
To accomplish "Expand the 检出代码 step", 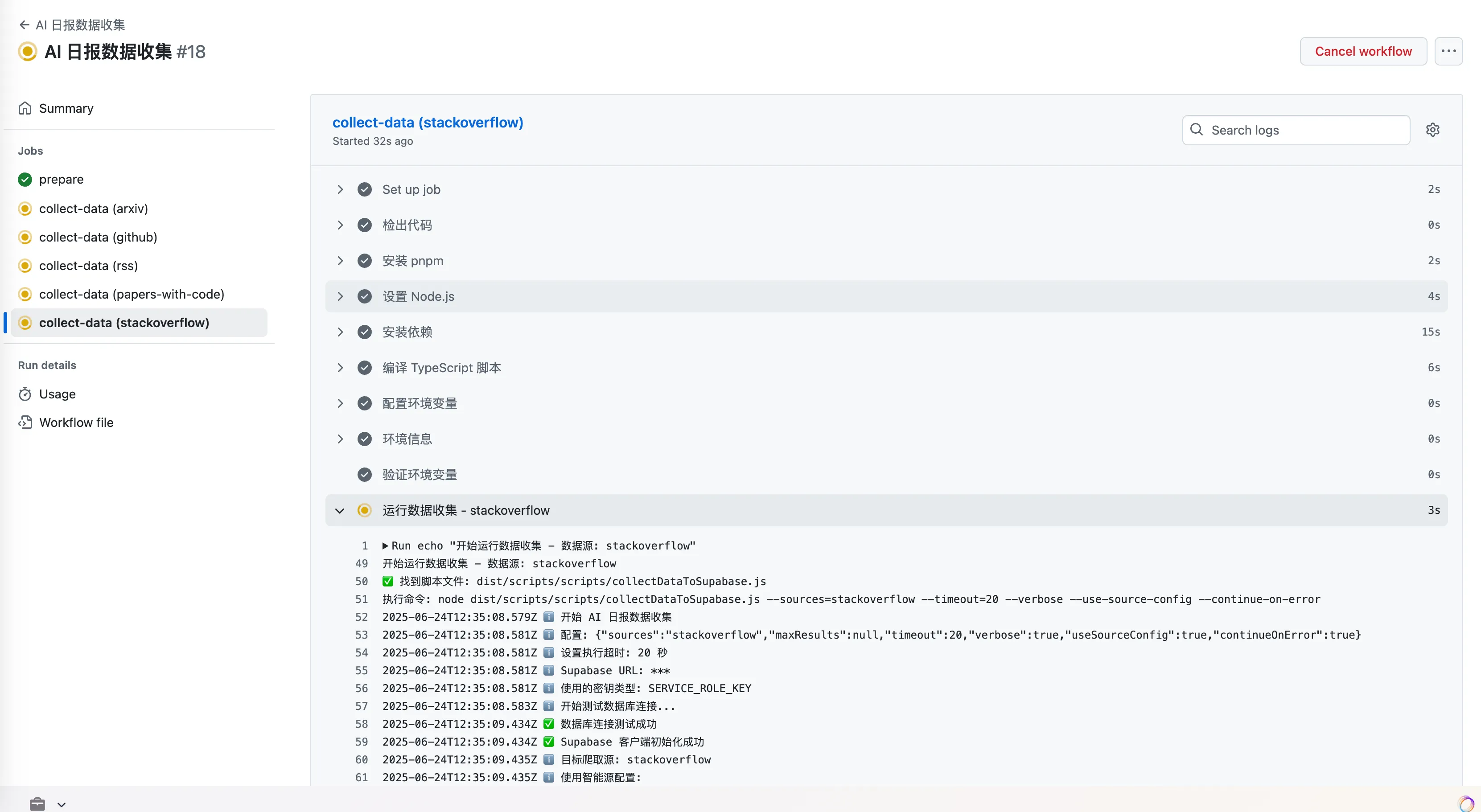I will tap(340, 225).
